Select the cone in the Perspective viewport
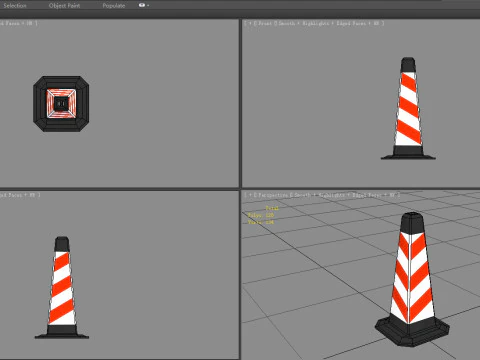 412,279
